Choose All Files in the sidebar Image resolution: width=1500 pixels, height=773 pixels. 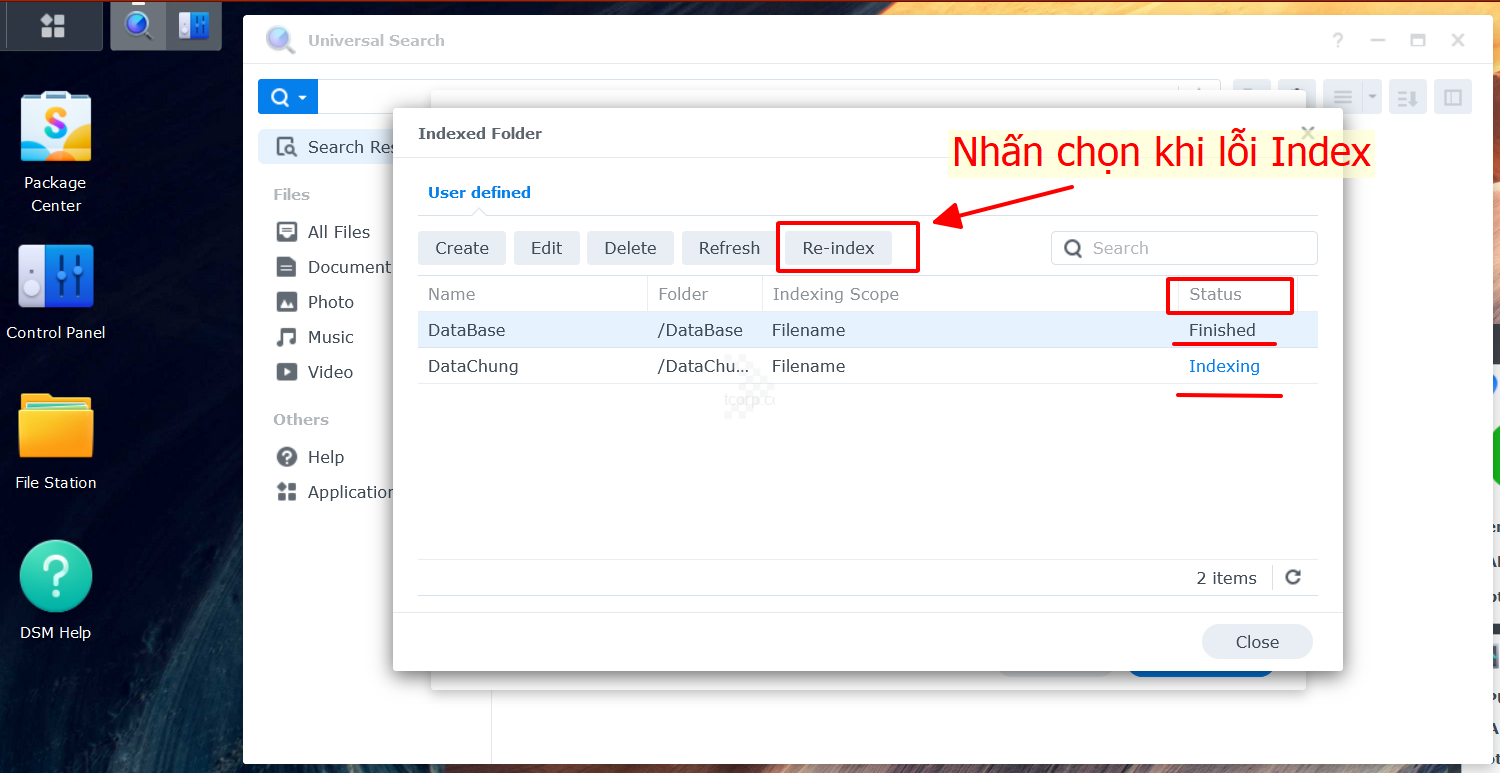tap(338, 232)
